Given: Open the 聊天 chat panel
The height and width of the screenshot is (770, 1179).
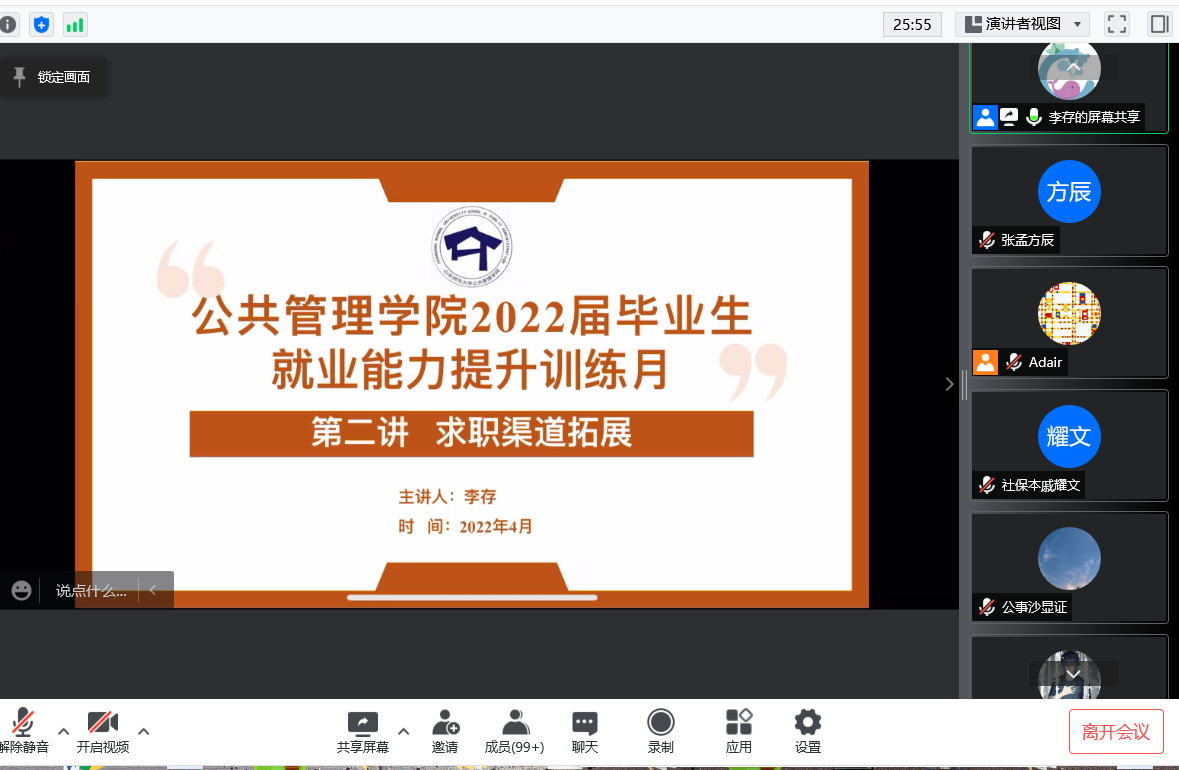Looking at the screenshot, I should click(x=585, y=731).
